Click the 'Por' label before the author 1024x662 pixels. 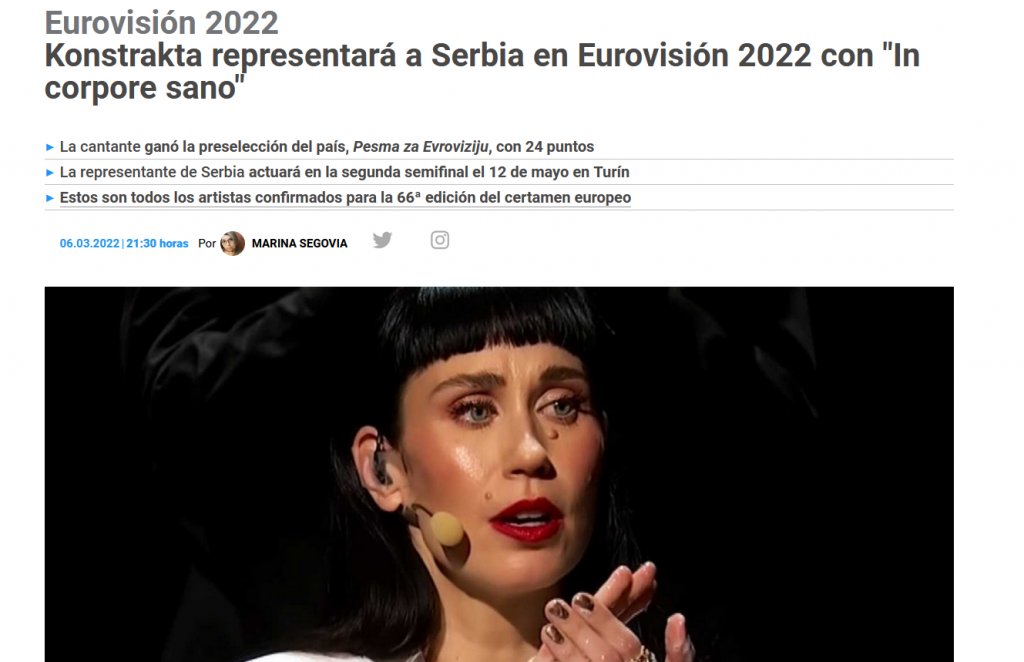207,244
